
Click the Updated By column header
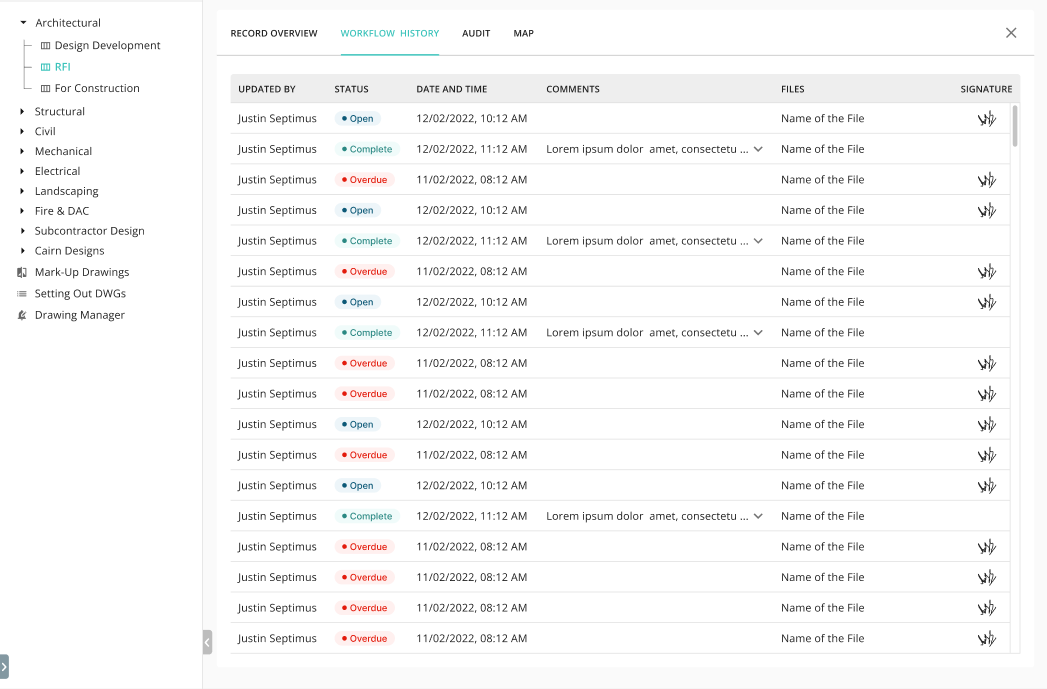(266, 89)
